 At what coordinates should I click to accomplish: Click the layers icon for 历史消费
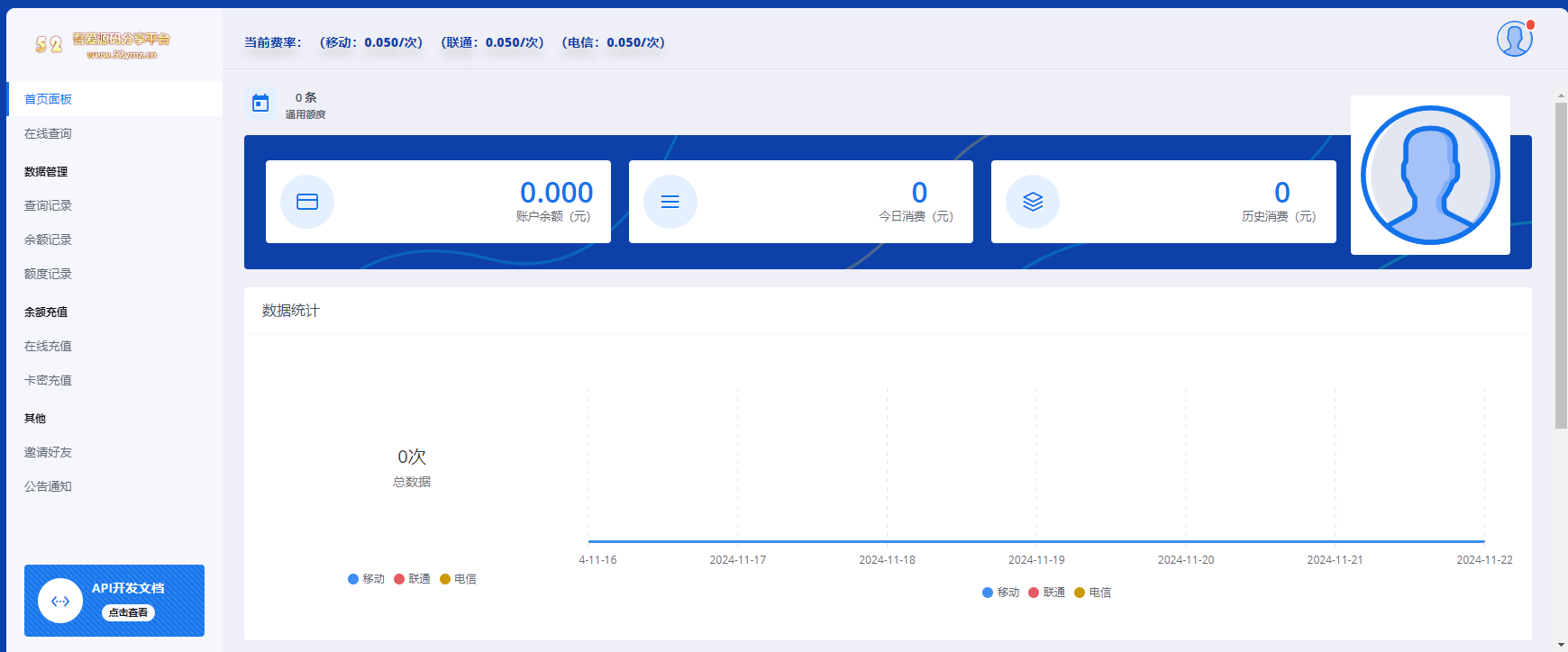pos(1033,202)
